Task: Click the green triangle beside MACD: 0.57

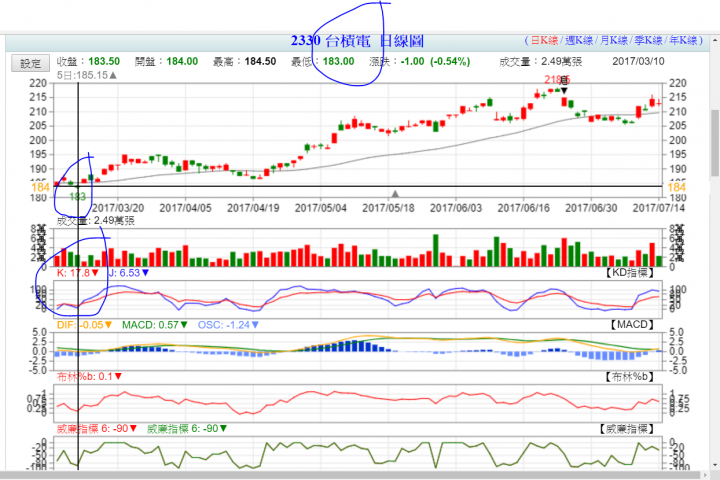Action: (184, 325)
